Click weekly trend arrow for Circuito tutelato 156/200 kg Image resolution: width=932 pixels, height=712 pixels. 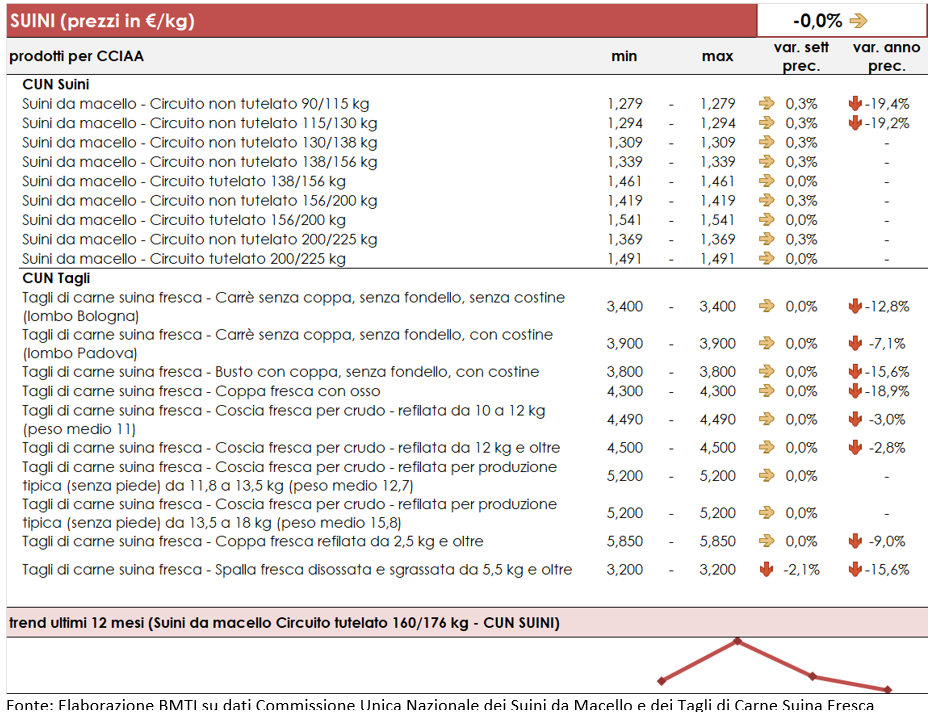[767, 220]
